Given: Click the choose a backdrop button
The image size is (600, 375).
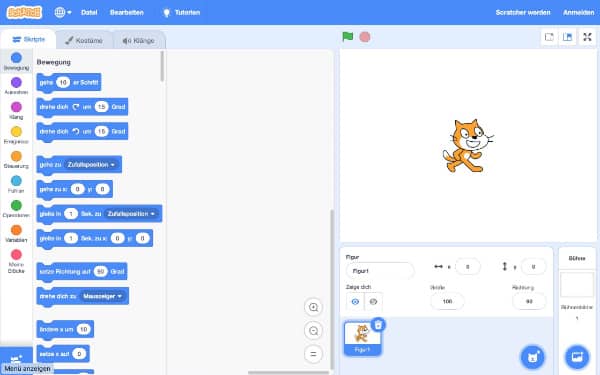Looking at the screenshot, I should [x=577, y=357].
